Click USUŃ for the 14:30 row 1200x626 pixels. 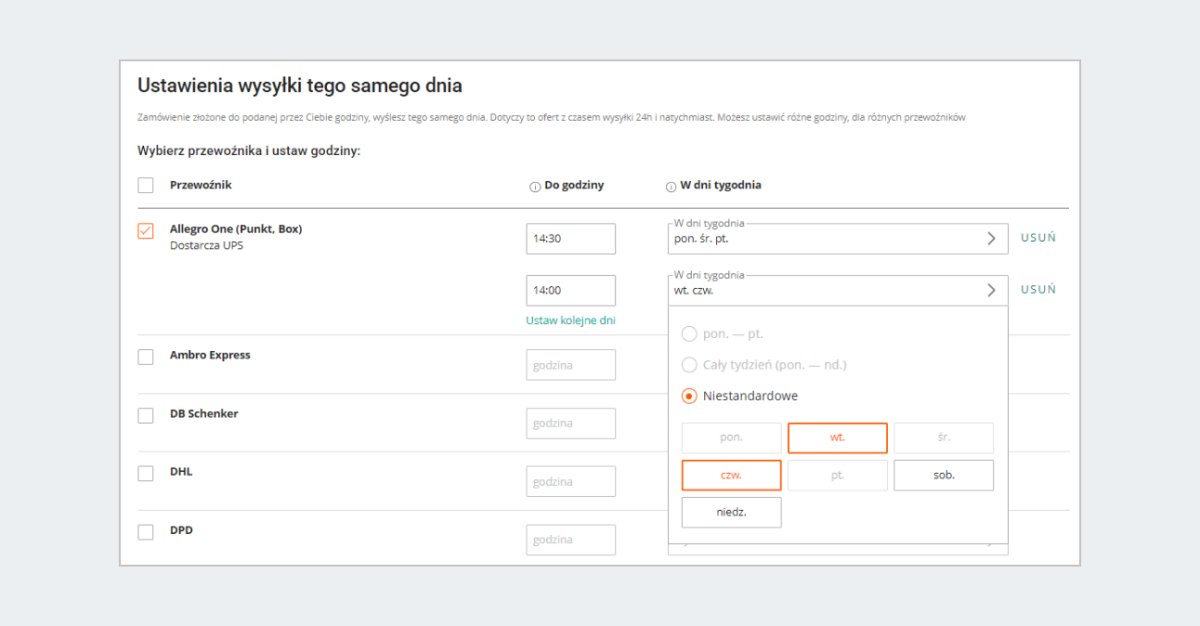click(x=1038, y=238)
